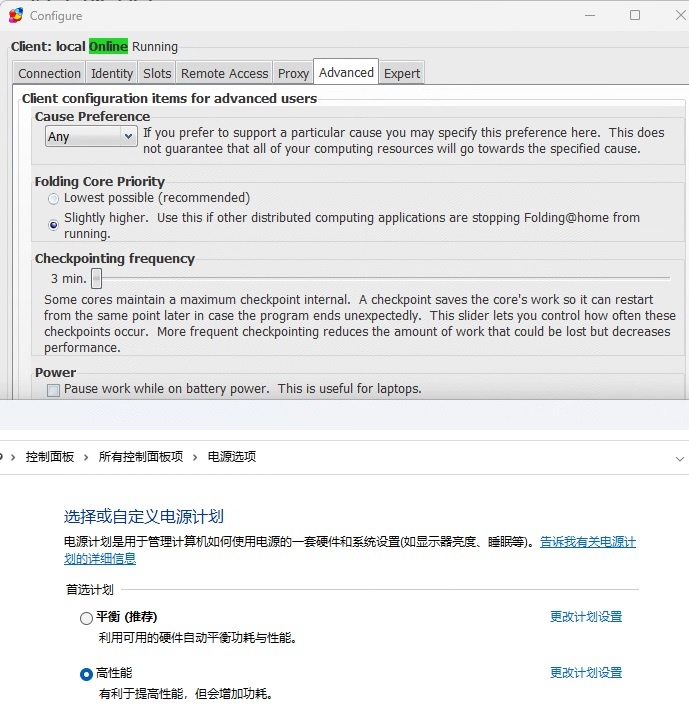Click the green Online status label
The width and height of the screenshot is (689, 707).
108,46
